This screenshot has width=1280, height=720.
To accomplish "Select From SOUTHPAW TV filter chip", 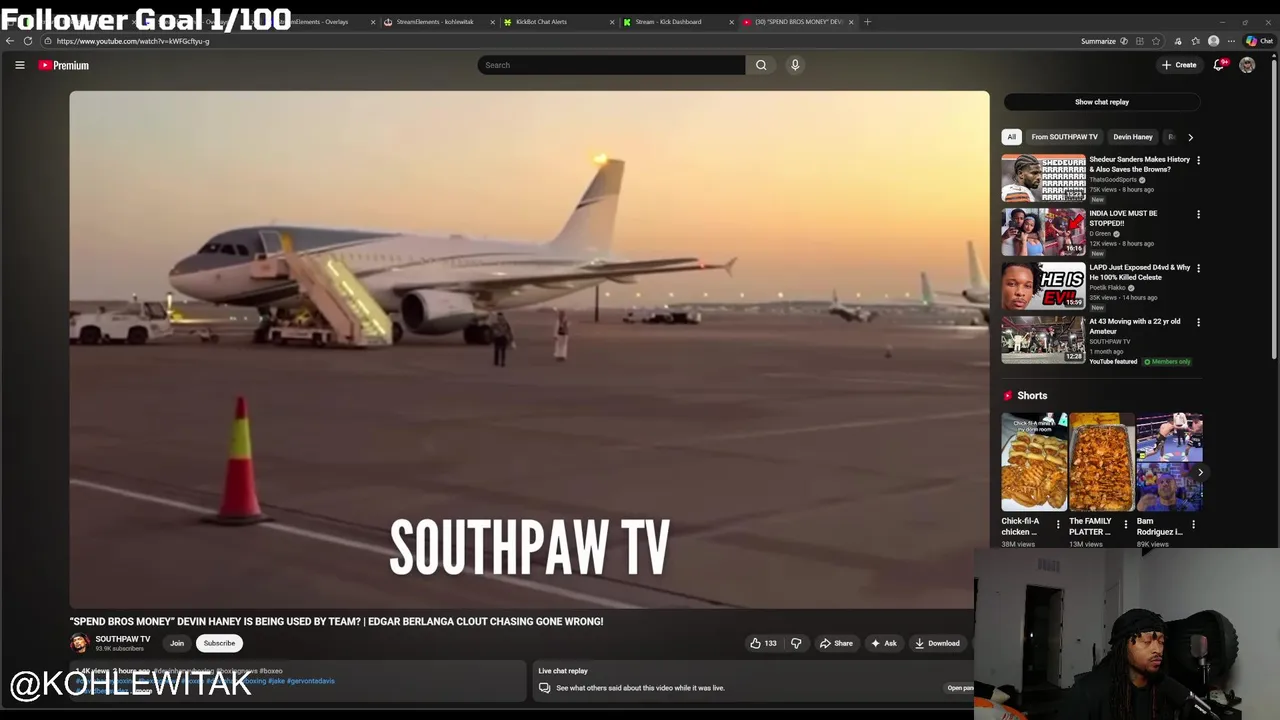I will coord(1064,137).
